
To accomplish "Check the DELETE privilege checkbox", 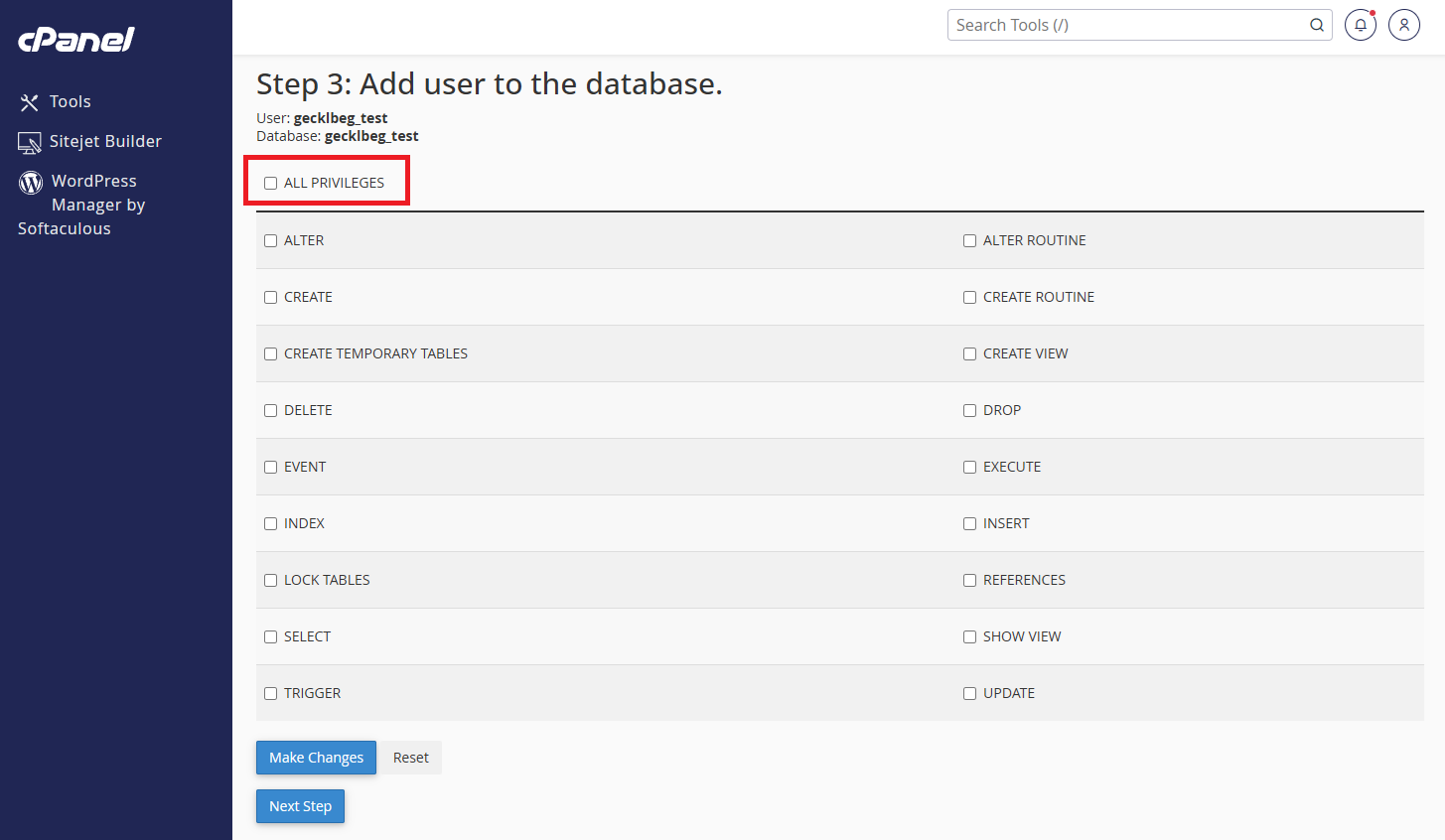I will 270,410.
